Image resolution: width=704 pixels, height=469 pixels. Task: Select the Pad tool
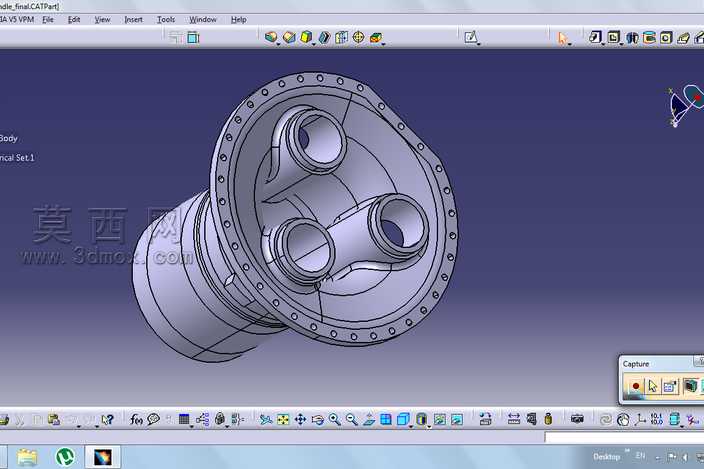point(594,37)
